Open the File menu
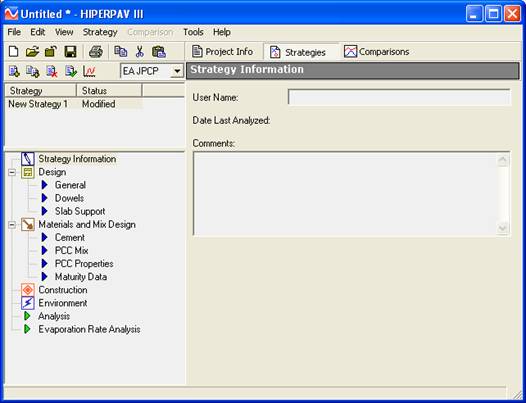 pos(14,32)
